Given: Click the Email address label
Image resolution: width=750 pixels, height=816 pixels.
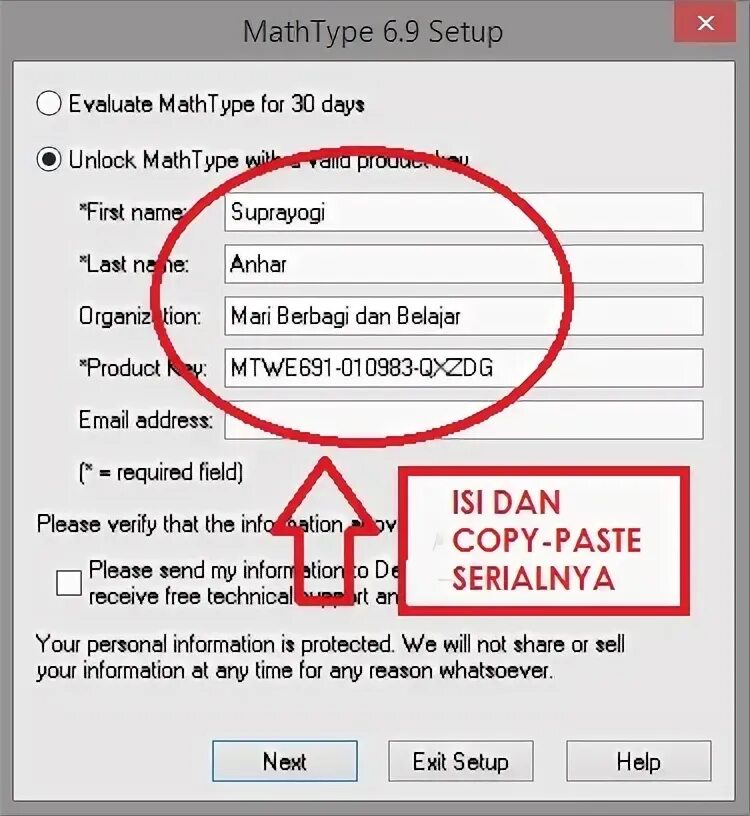Looking at the screenshot, I should pos(146,419).
